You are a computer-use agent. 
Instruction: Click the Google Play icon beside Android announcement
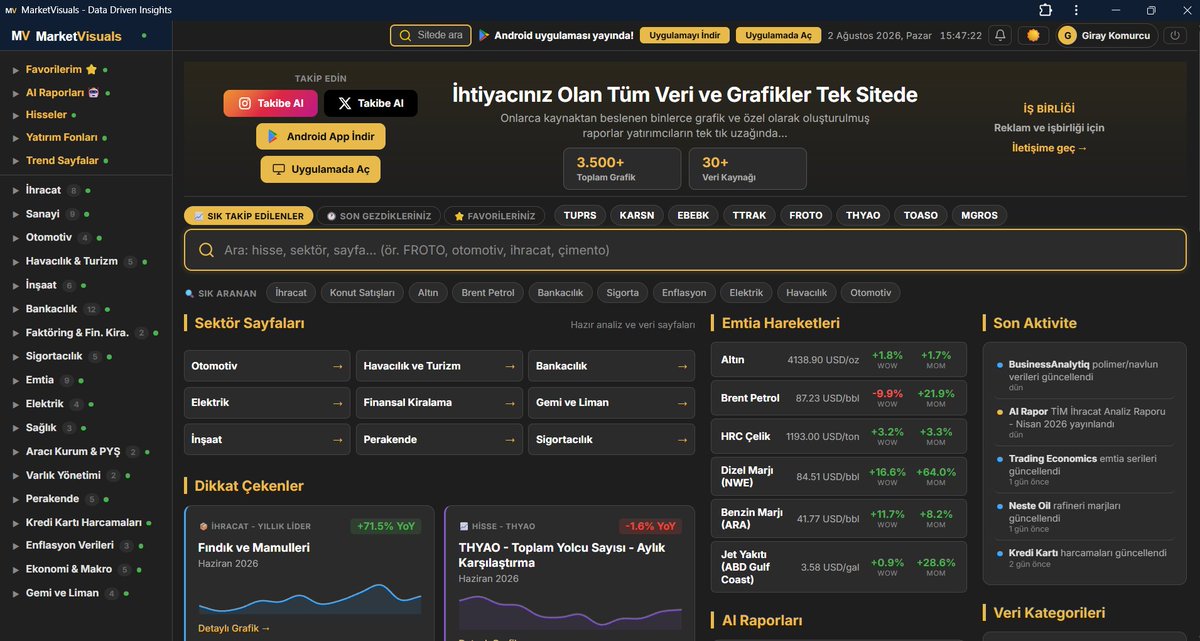[x=484, y=35]
